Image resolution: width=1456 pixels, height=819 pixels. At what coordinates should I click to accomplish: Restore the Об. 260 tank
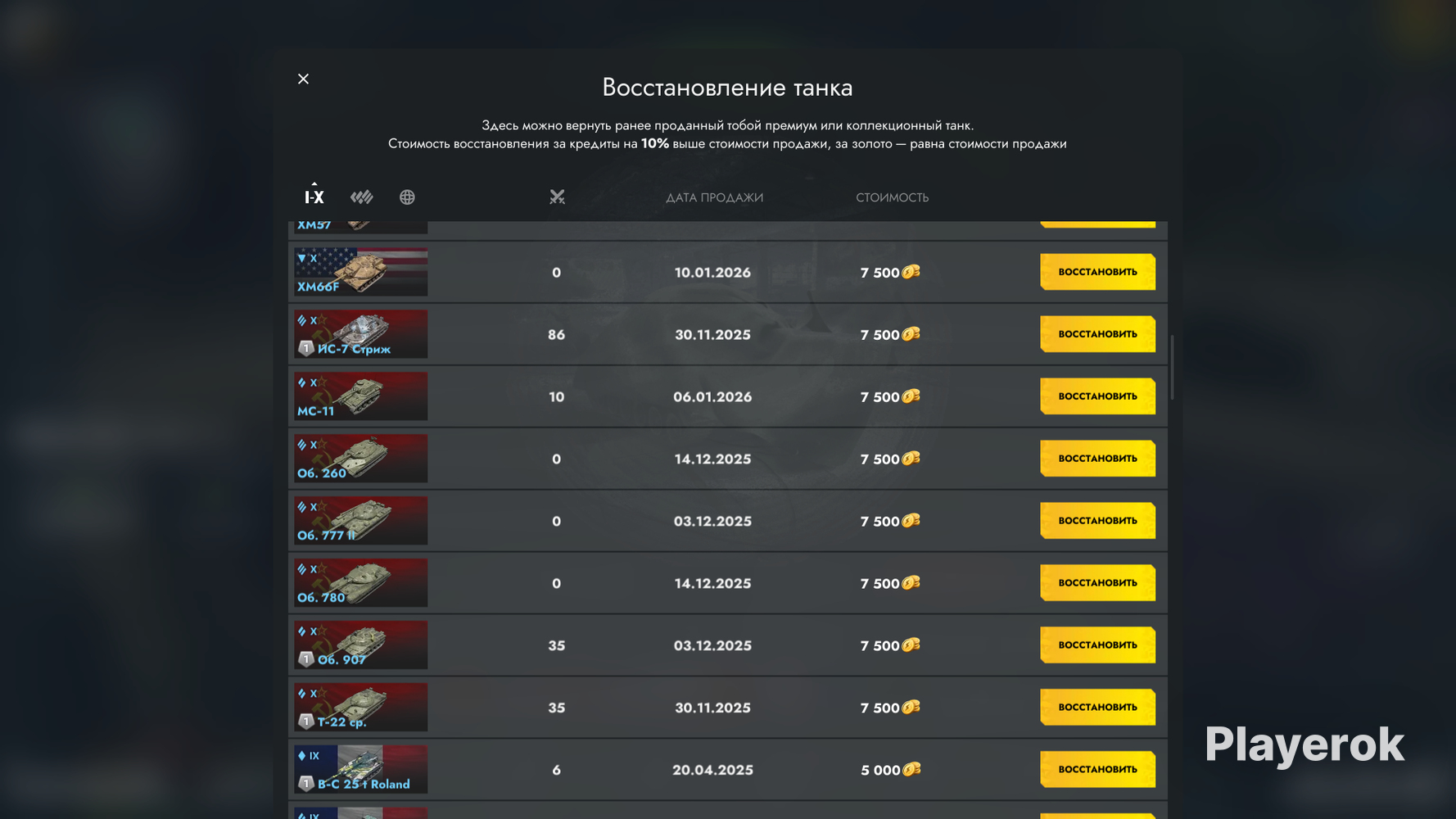pyautogui.click(x=1097, y=459)
